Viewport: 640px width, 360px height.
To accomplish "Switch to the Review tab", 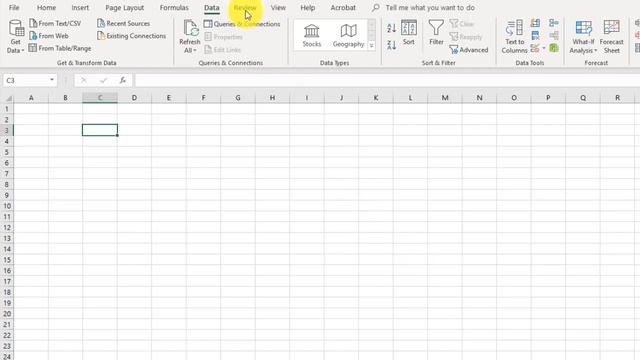I will tap(245, 7).
